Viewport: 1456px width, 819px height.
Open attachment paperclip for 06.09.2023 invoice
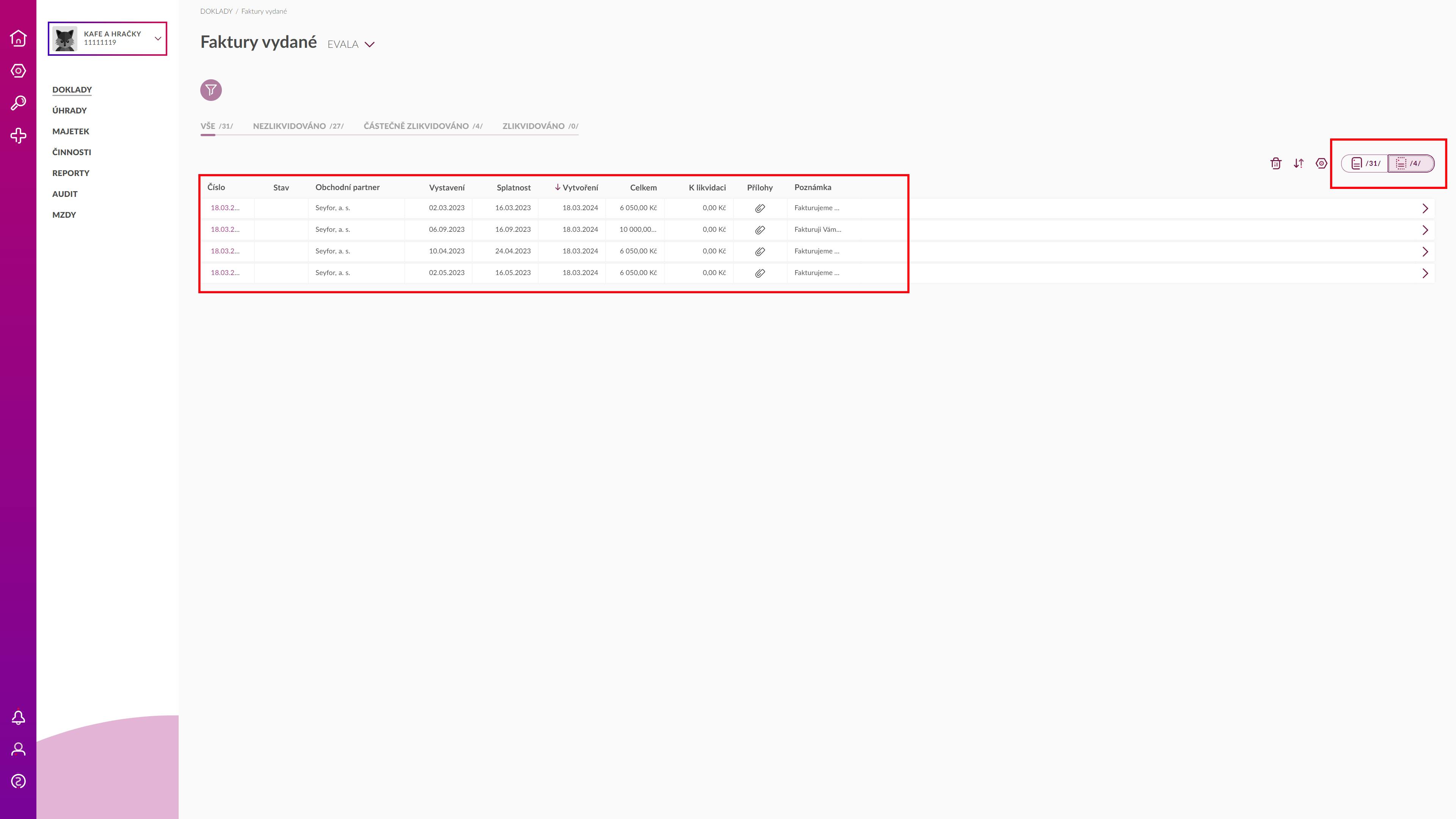(760, 230)
